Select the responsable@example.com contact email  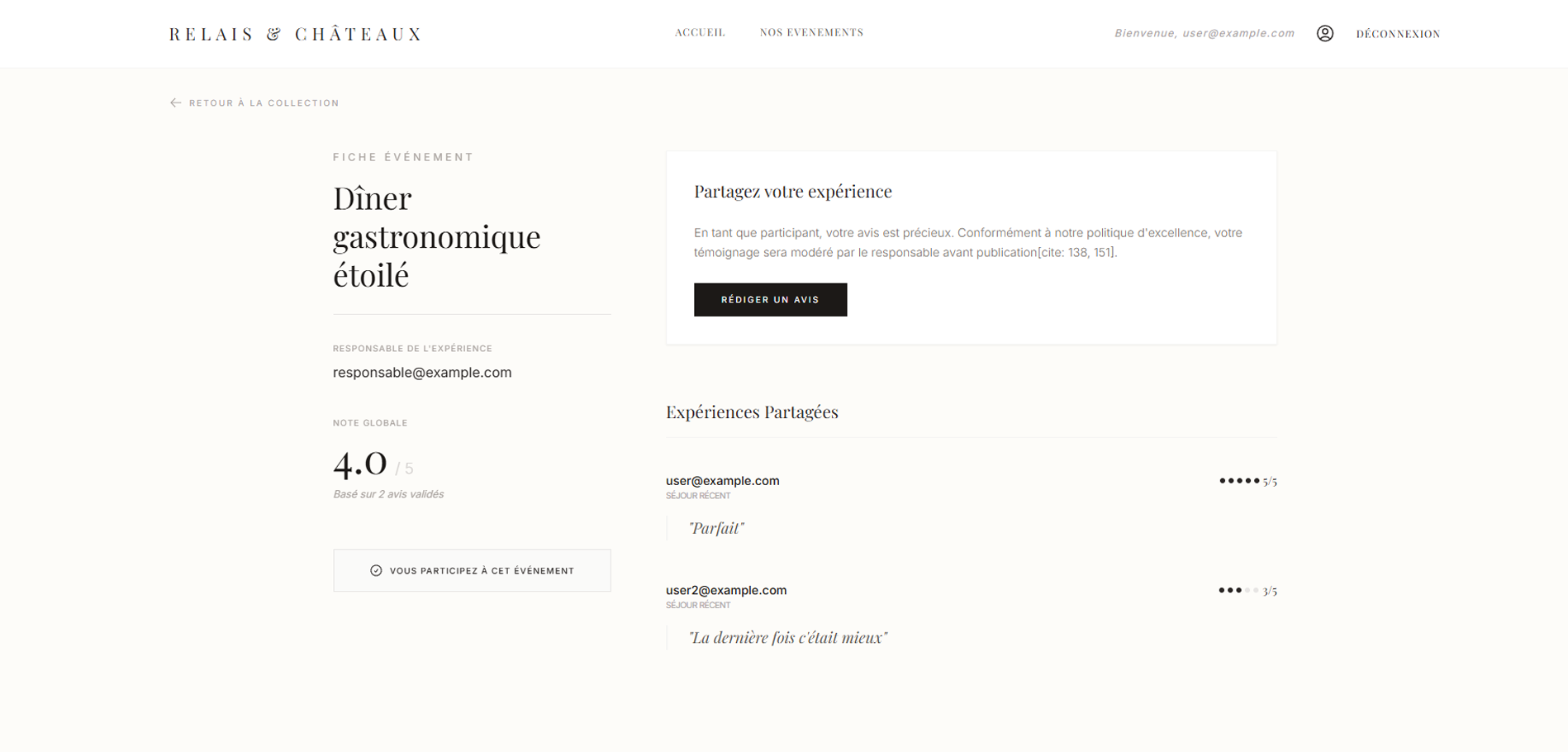[x=422, y=373]
